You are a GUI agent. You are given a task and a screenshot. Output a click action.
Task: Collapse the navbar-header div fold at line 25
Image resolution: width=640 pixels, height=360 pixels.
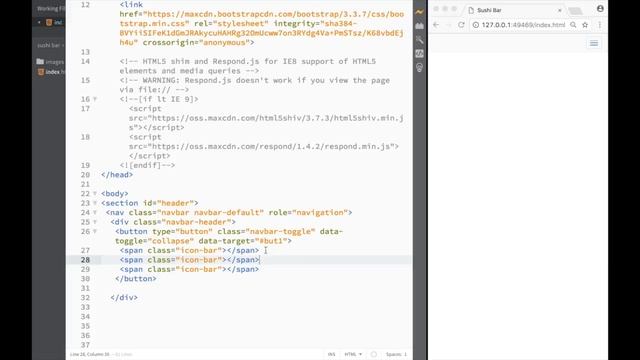tap(95, 222)
